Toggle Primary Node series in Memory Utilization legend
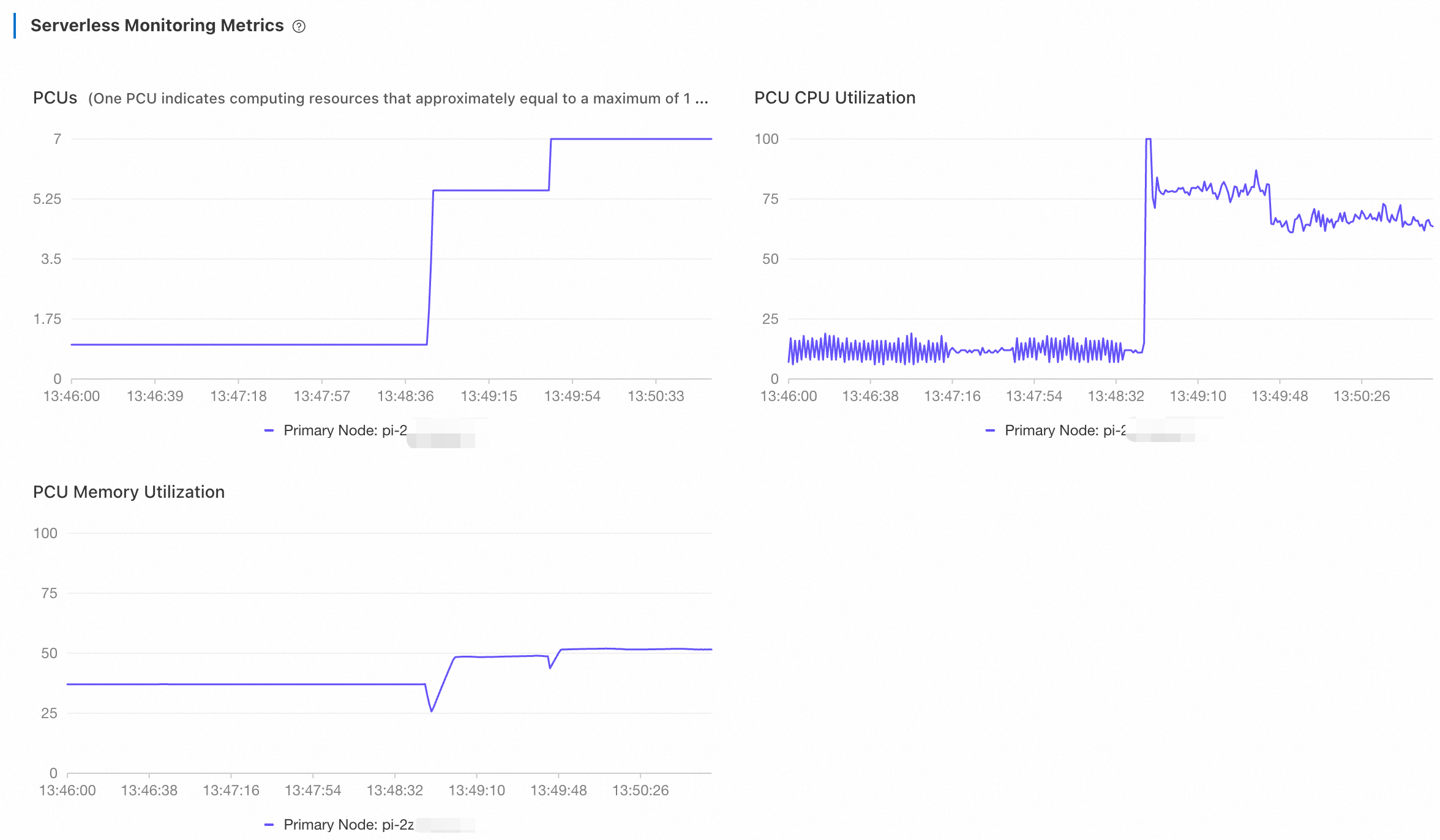 [x=348, y=825]
